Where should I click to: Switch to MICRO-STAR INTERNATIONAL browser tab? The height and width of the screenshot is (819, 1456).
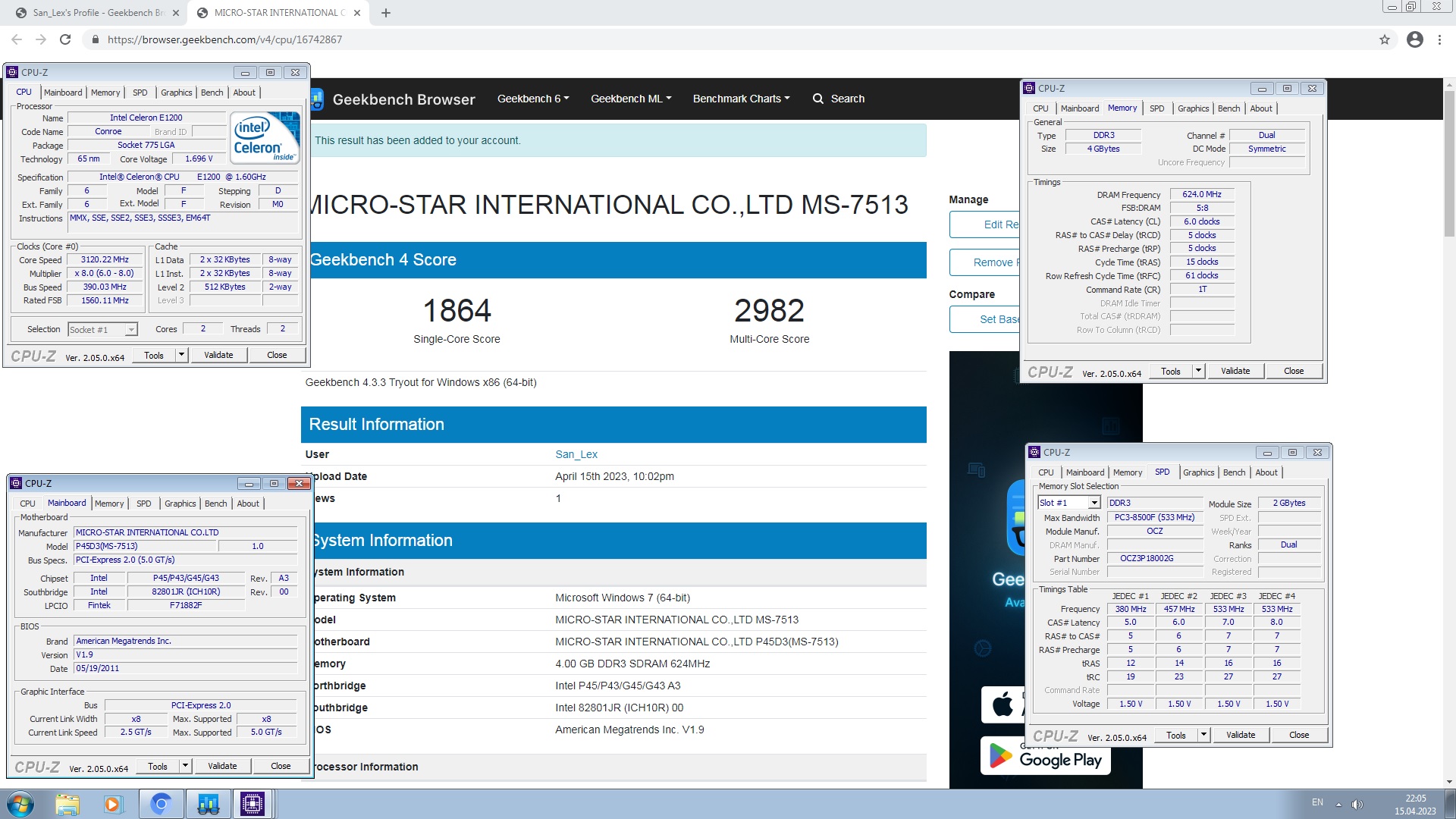(278, 13)
